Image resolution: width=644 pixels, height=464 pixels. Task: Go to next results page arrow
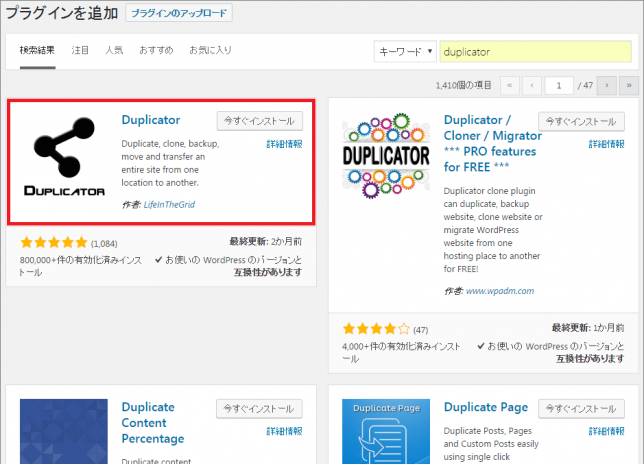[x=607, y=86]
